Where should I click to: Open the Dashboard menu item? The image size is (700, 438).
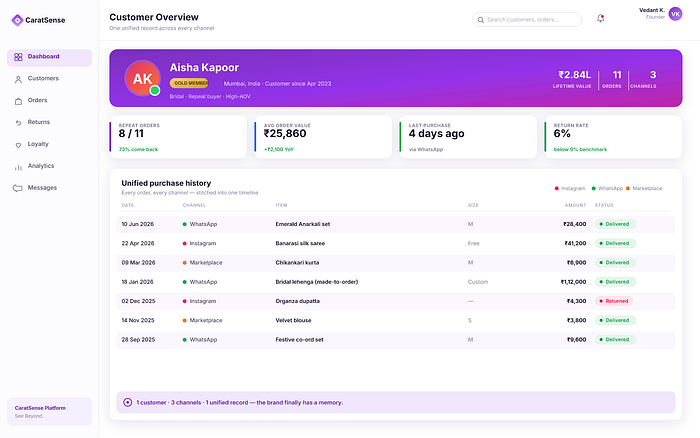[x=50, y=57]
